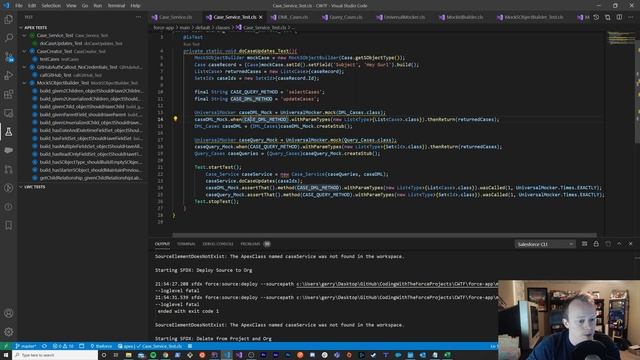Click errors and warnings count in status bar

[x=63, y=346]
